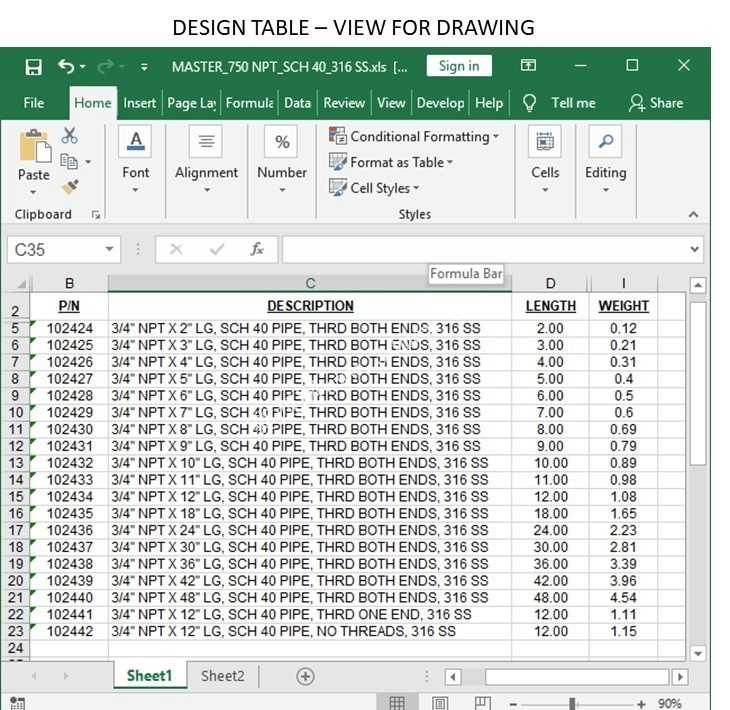The width and height of the screenshot is (730, 710).
Task: Click the Redo arrow icon
Action: point(105,67)
